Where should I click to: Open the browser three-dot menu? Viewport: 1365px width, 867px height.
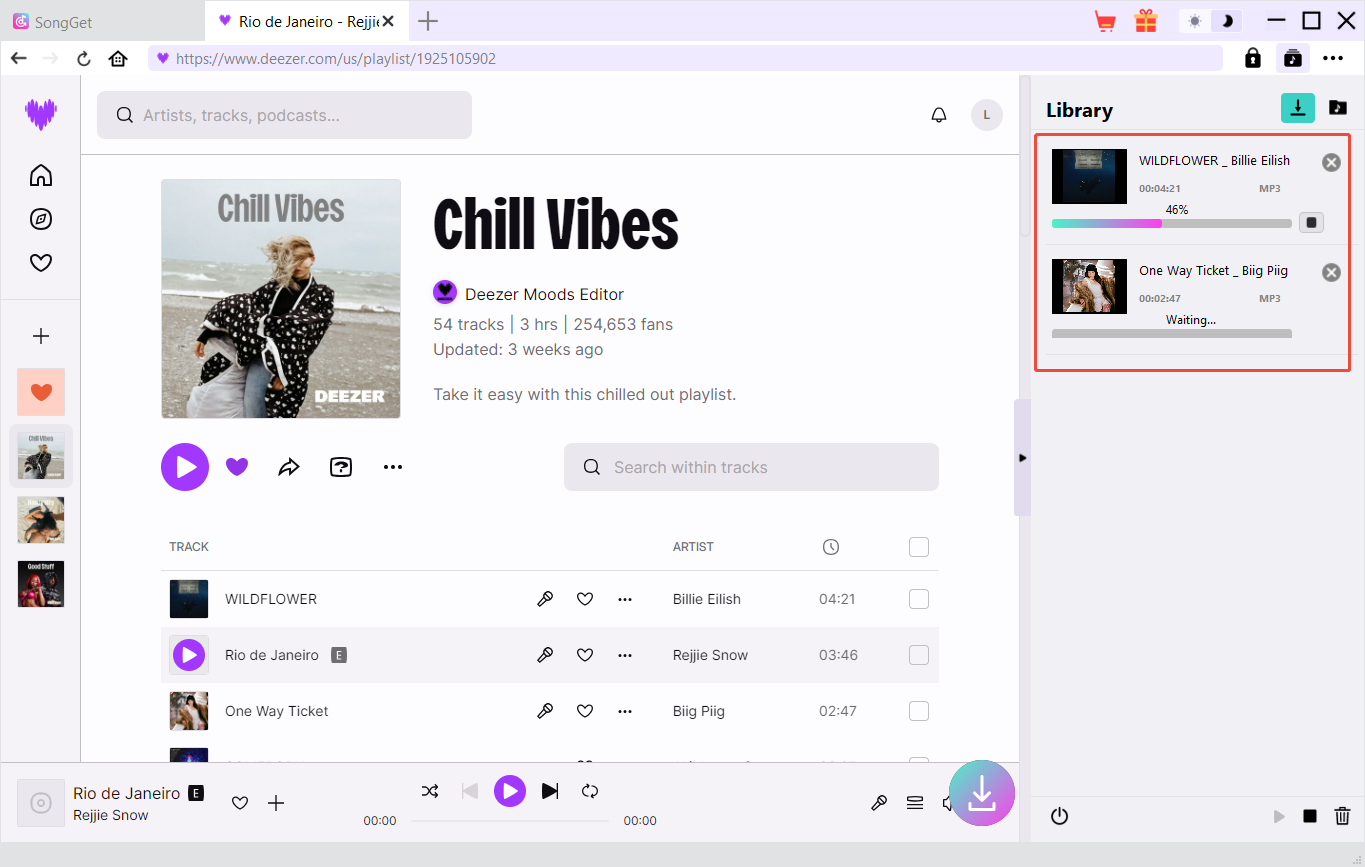coord(1332,58)
